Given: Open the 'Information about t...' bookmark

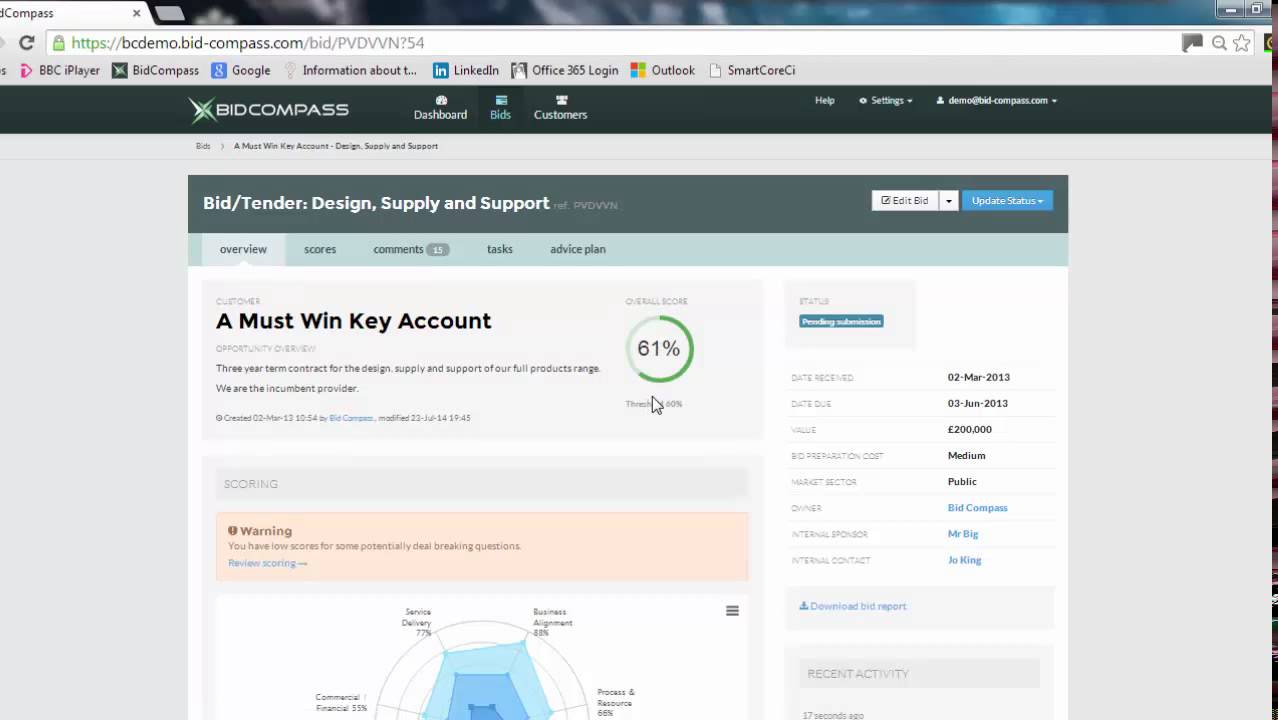Looking at the screenshot, I should click(x=350, y=70).
